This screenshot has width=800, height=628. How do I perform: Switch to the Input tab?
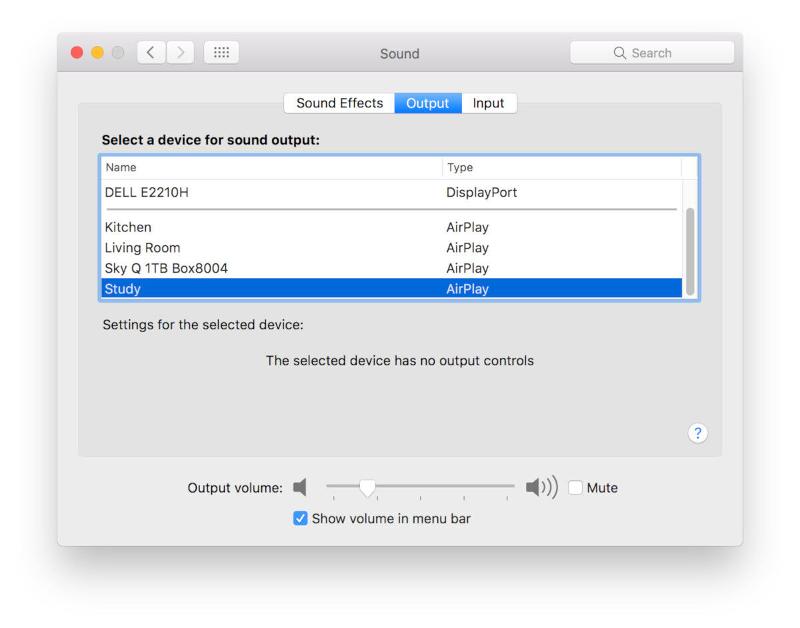point(488,103)
